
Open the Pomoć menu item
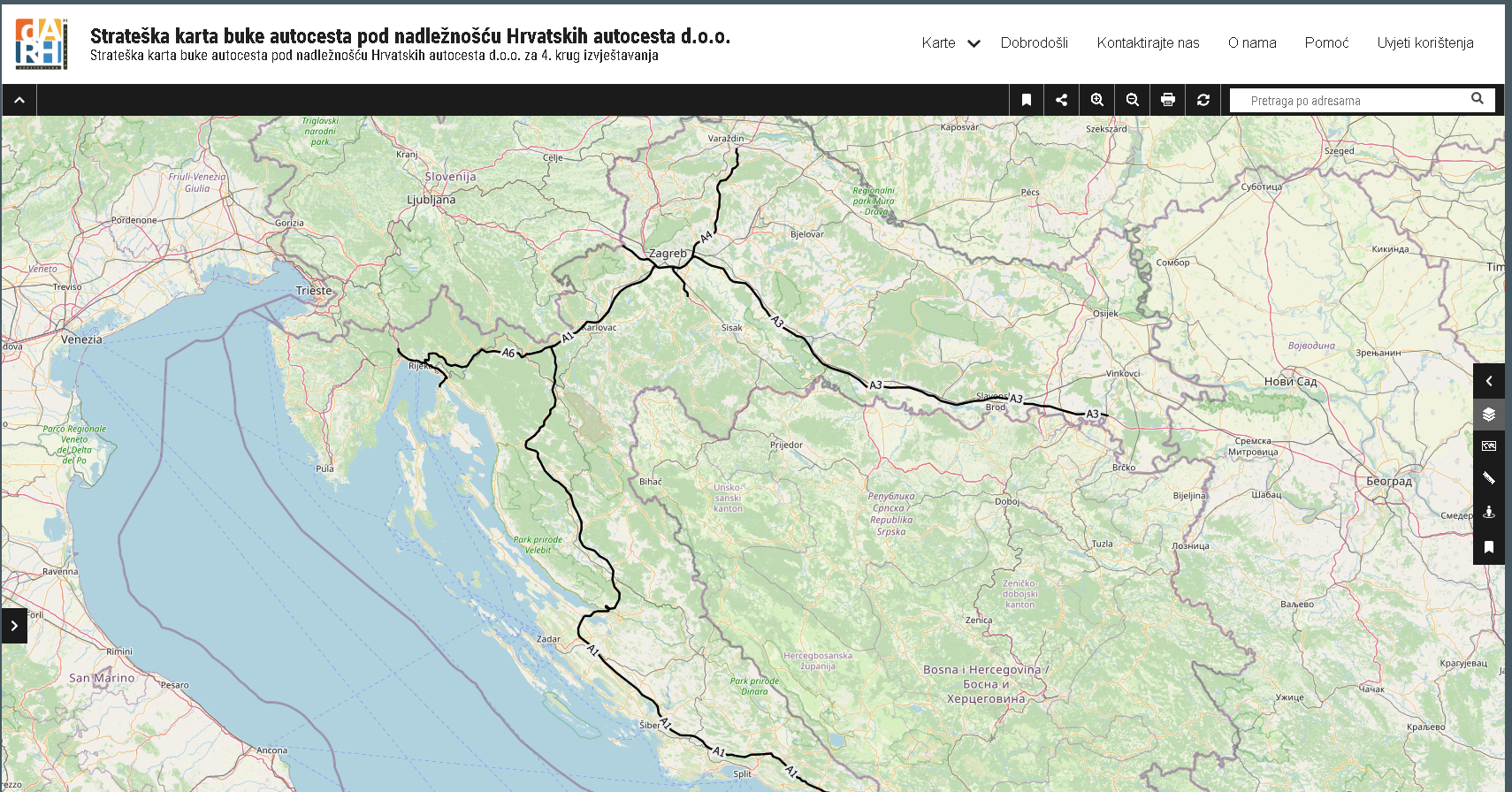(1326, 42)
